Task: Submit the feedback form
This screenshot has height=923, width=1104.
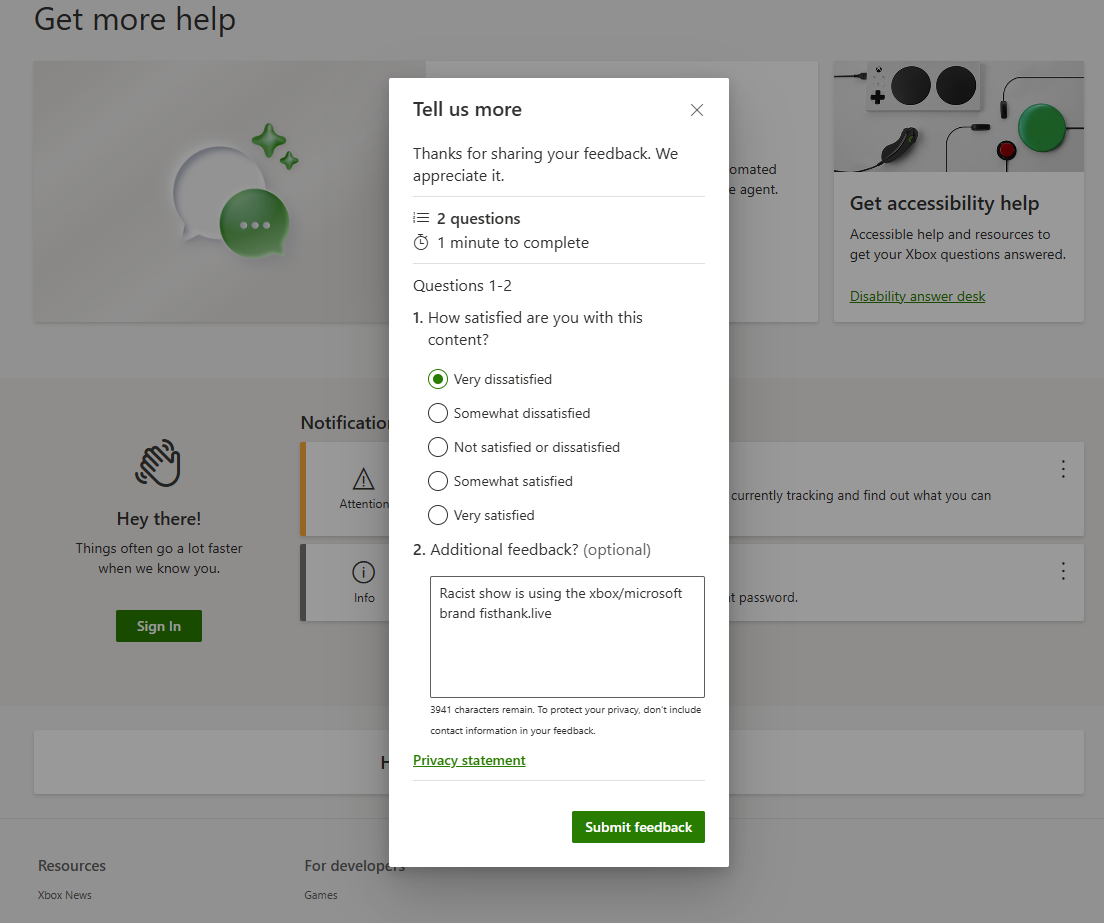Action: (x=638, y=827)
